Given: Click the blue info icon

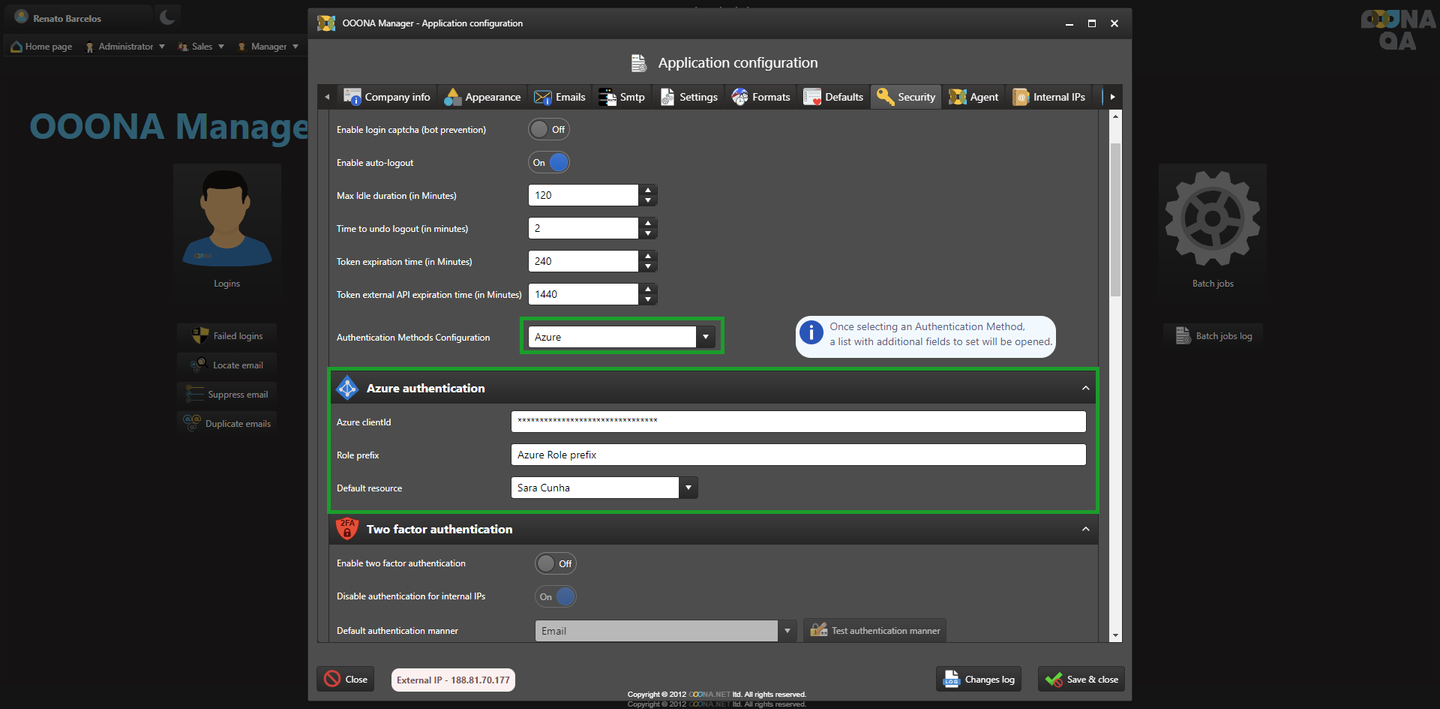Looking at the screenshot, I should [811, 333].
